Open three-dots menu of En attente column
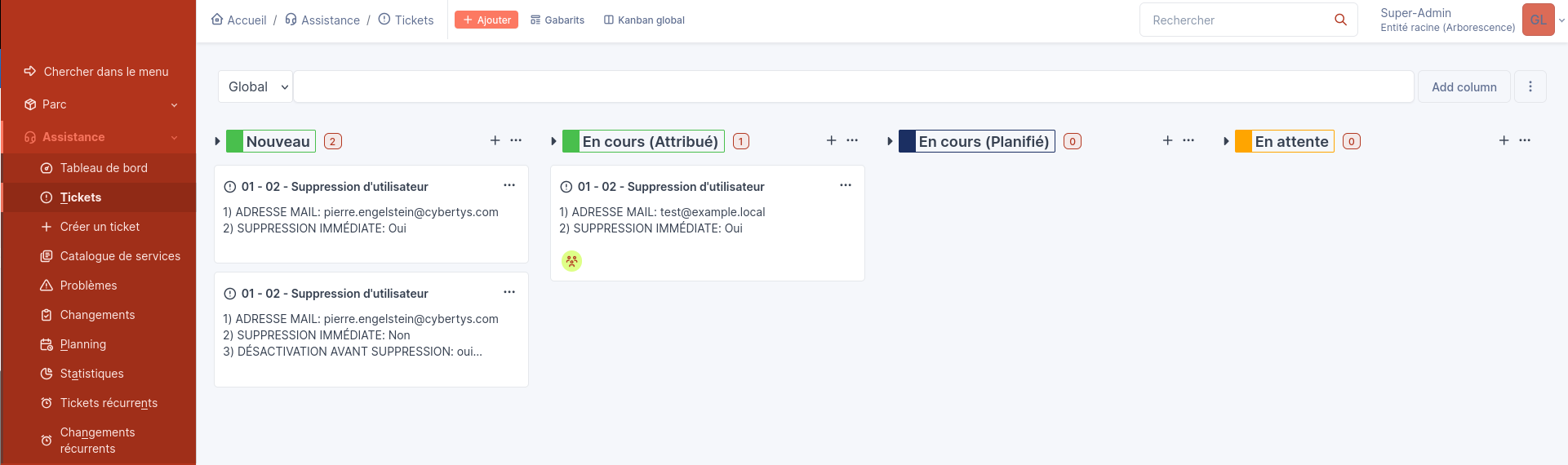 coord(1525,140)
